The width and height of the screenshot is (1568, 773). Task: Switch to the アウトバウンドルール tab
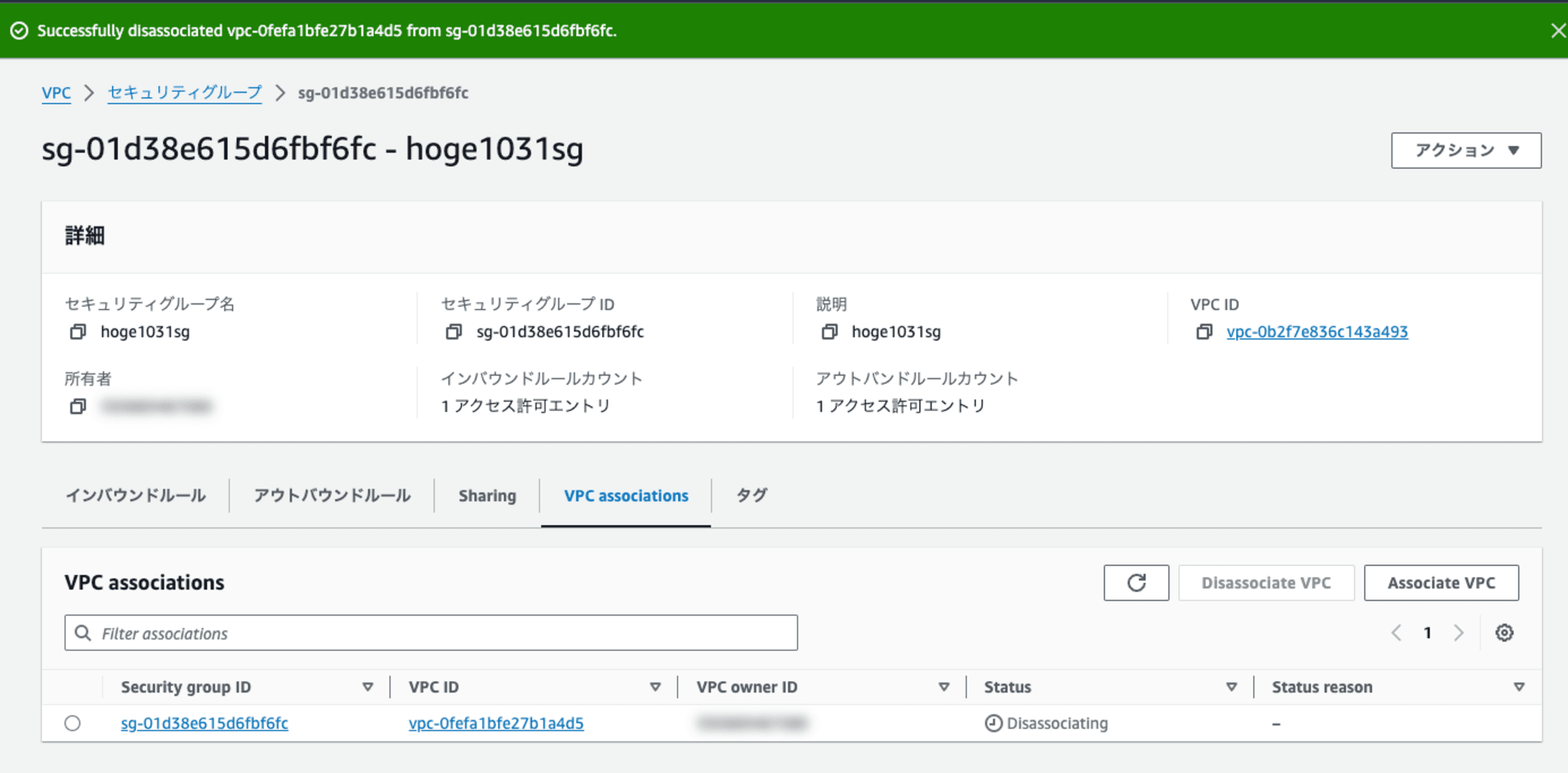(x=332, y=495)
